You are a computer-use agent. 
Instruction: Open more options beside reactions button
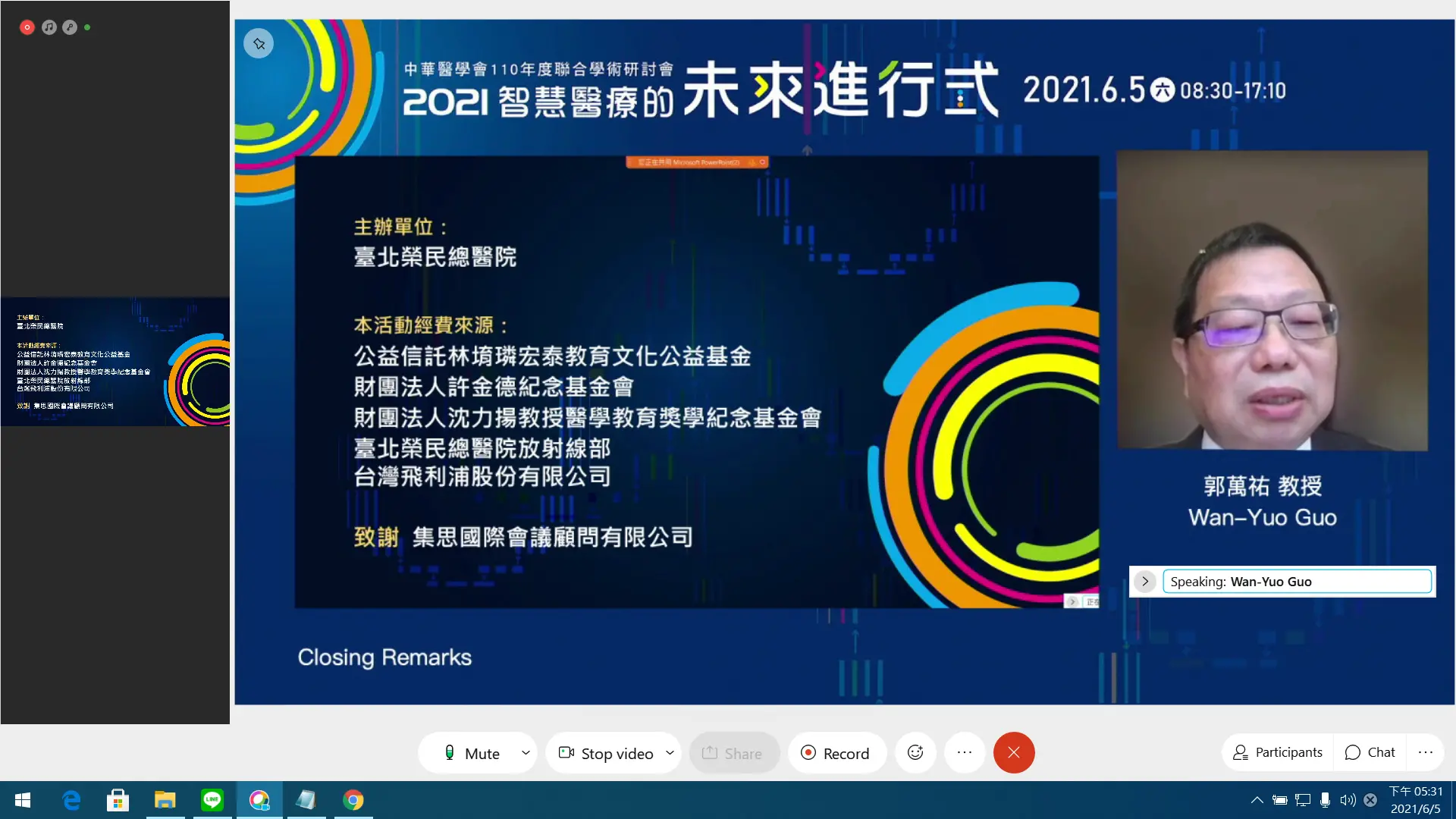coord(965,752)
